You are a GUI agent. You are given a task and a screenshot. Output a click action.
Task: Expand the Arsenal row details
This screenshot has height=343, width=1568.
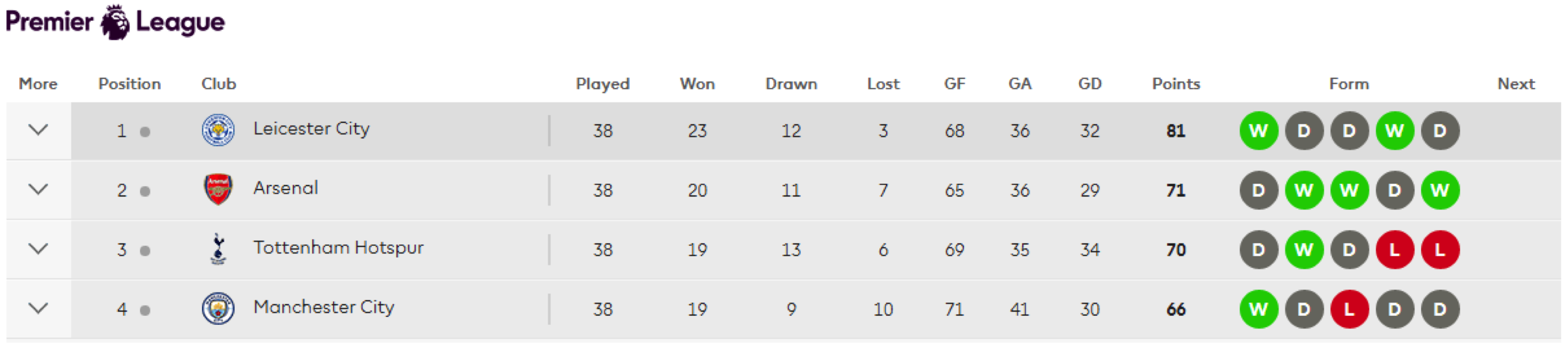pos(38,189)
